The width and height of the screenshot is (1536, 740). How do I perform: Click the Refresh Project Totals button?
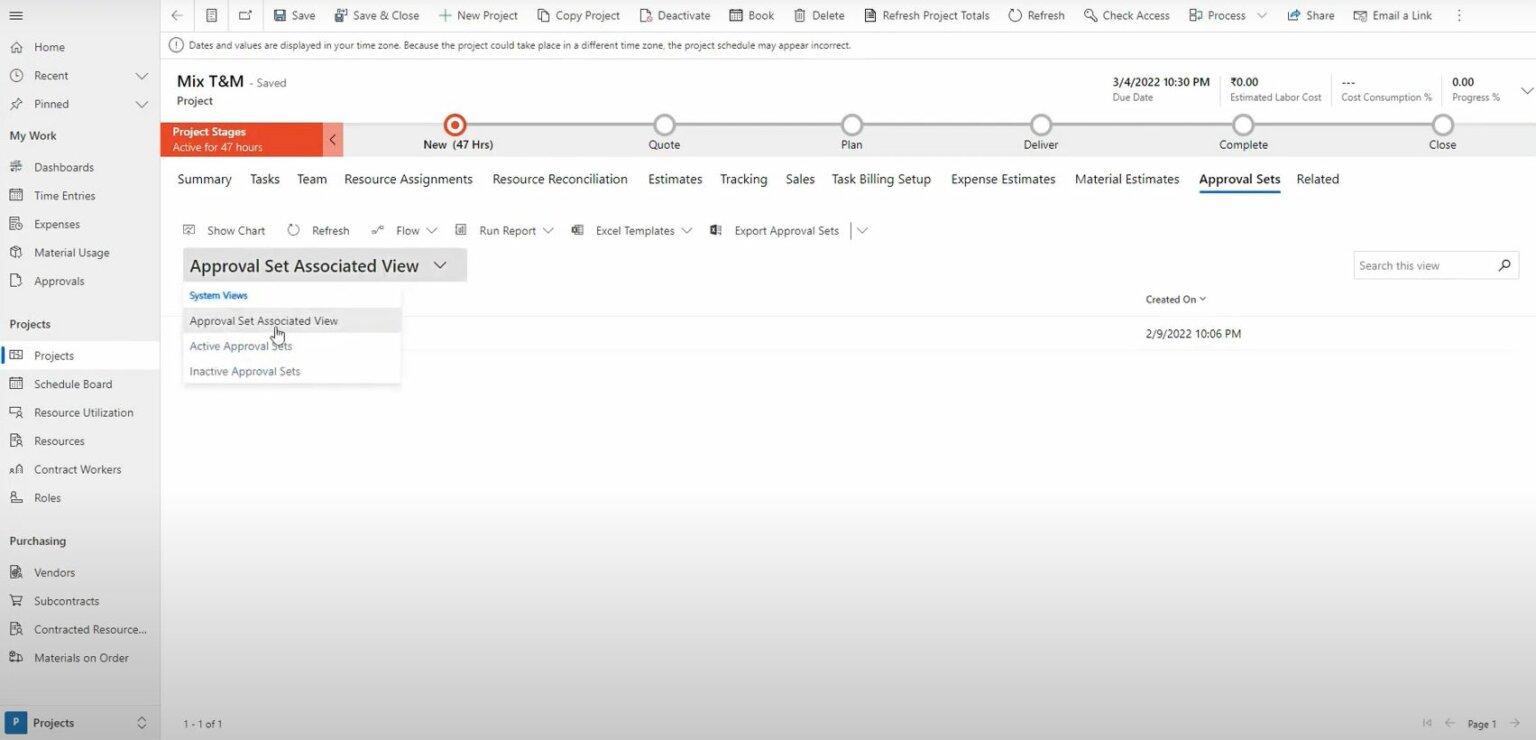click(x=927, y=15)
